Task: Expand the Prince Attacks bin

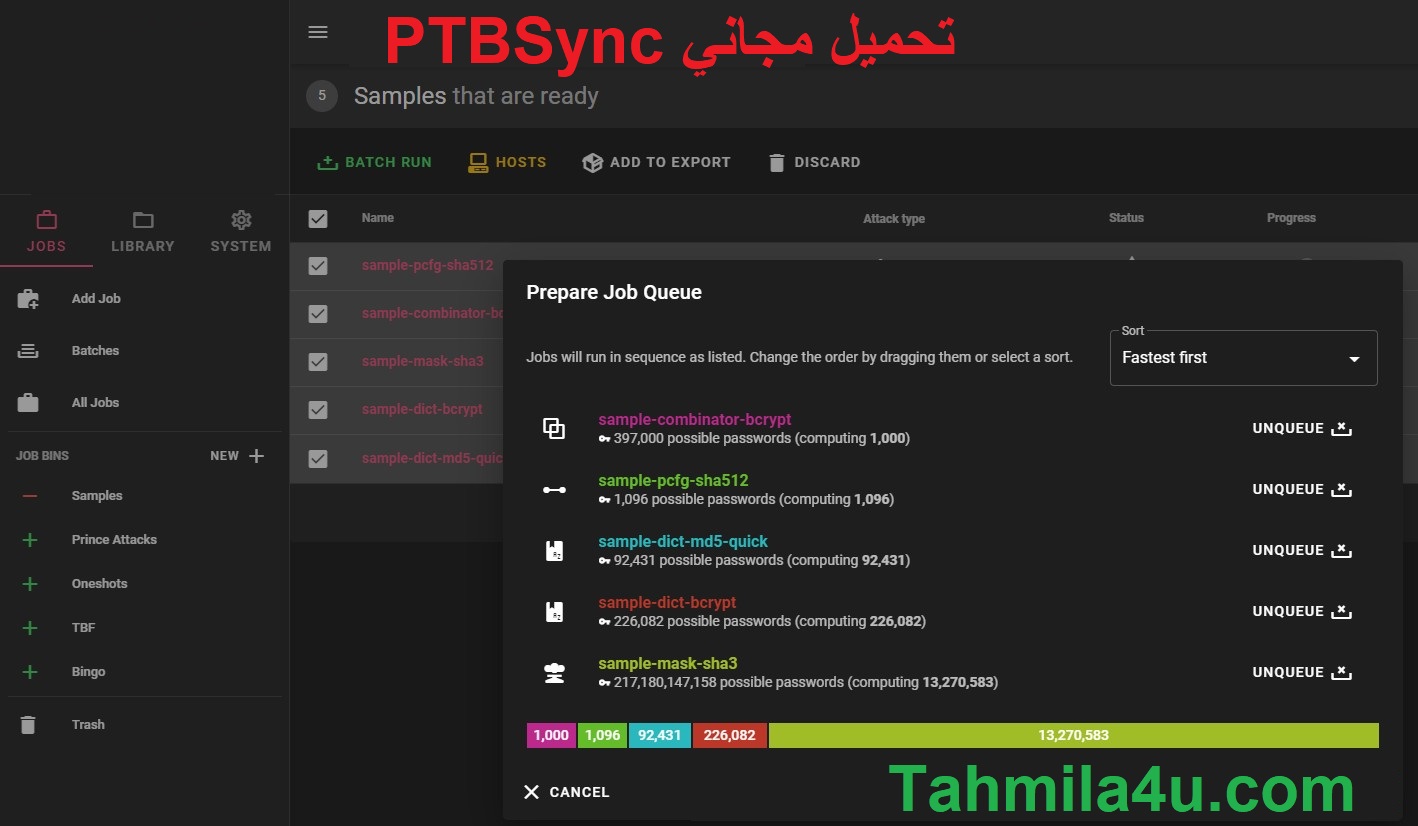Action: click(30, 540)
